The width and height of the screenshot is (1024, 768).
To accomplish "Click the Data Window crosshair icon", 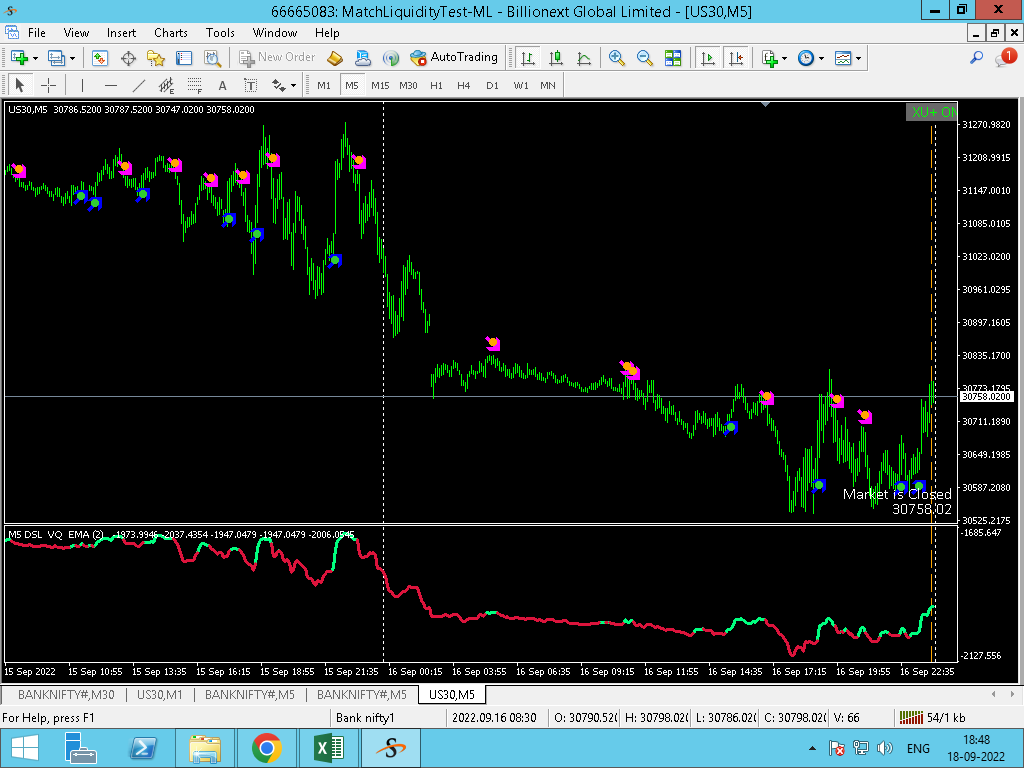I will pyautogui.click(x=128, y=58).
